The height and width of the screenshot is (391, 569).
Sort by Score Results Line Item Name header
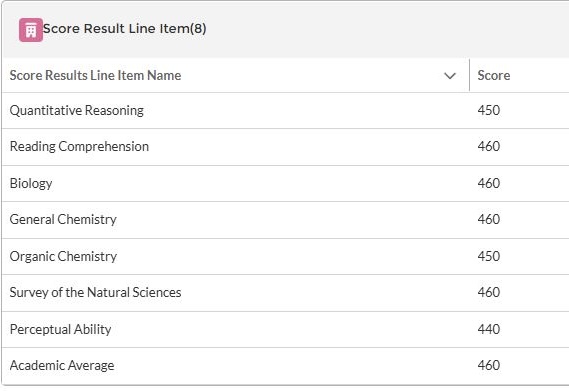point(95,76)
